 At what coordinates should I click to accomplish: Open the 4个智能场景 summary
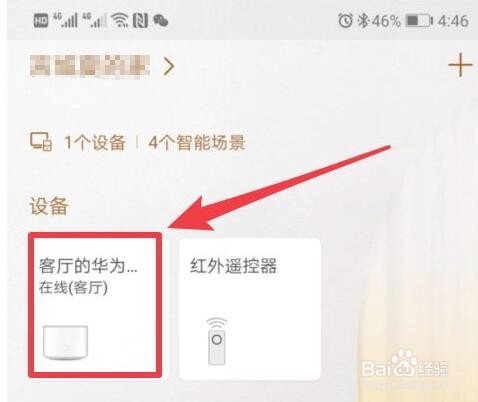(x=197, y=143)
